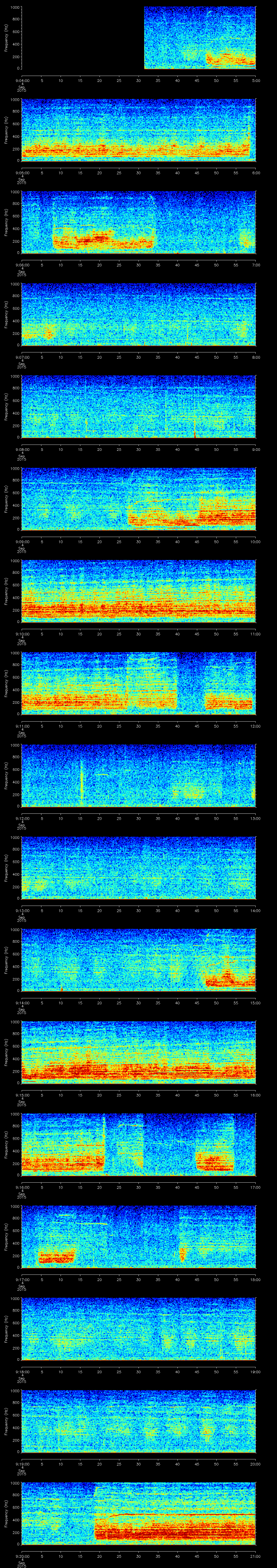This screenshot has width=277, height=1568.
Task: Click the 7:00 end time label
Action: click(256, 265)
